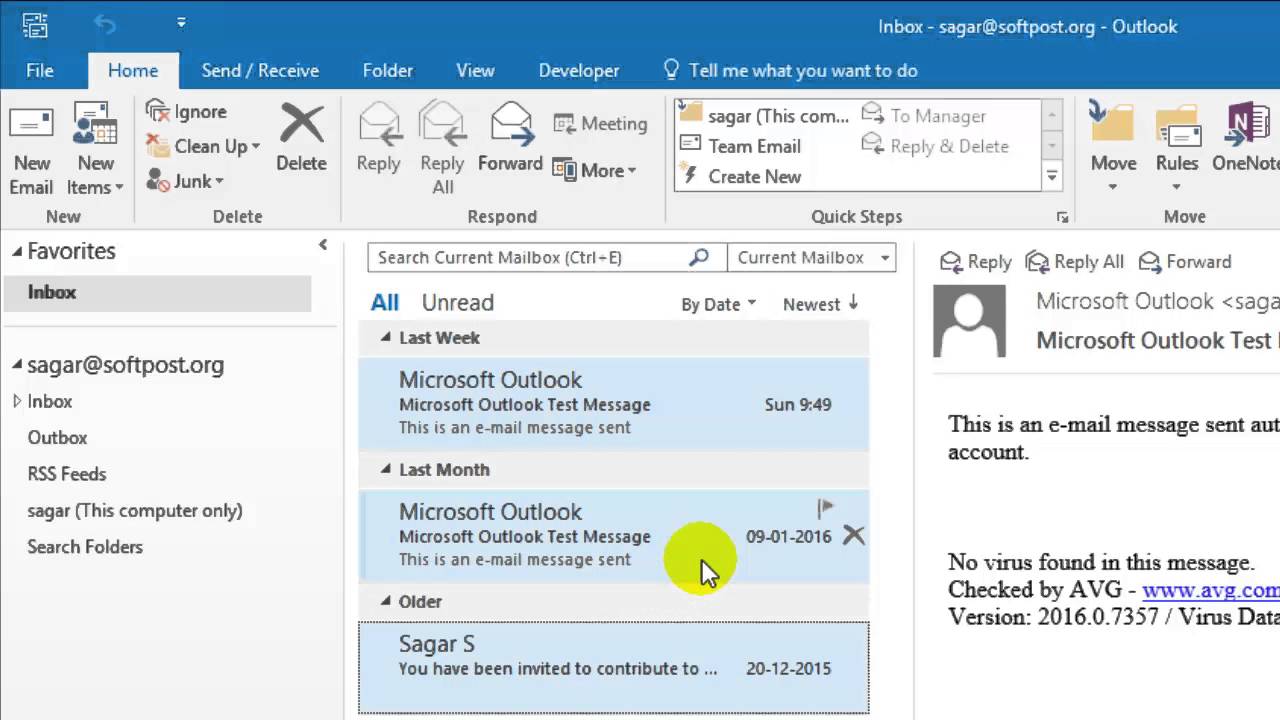This screenshot has height=720, width=1280.
Task: Open the Junk dropdown
Action: [185, 181]
